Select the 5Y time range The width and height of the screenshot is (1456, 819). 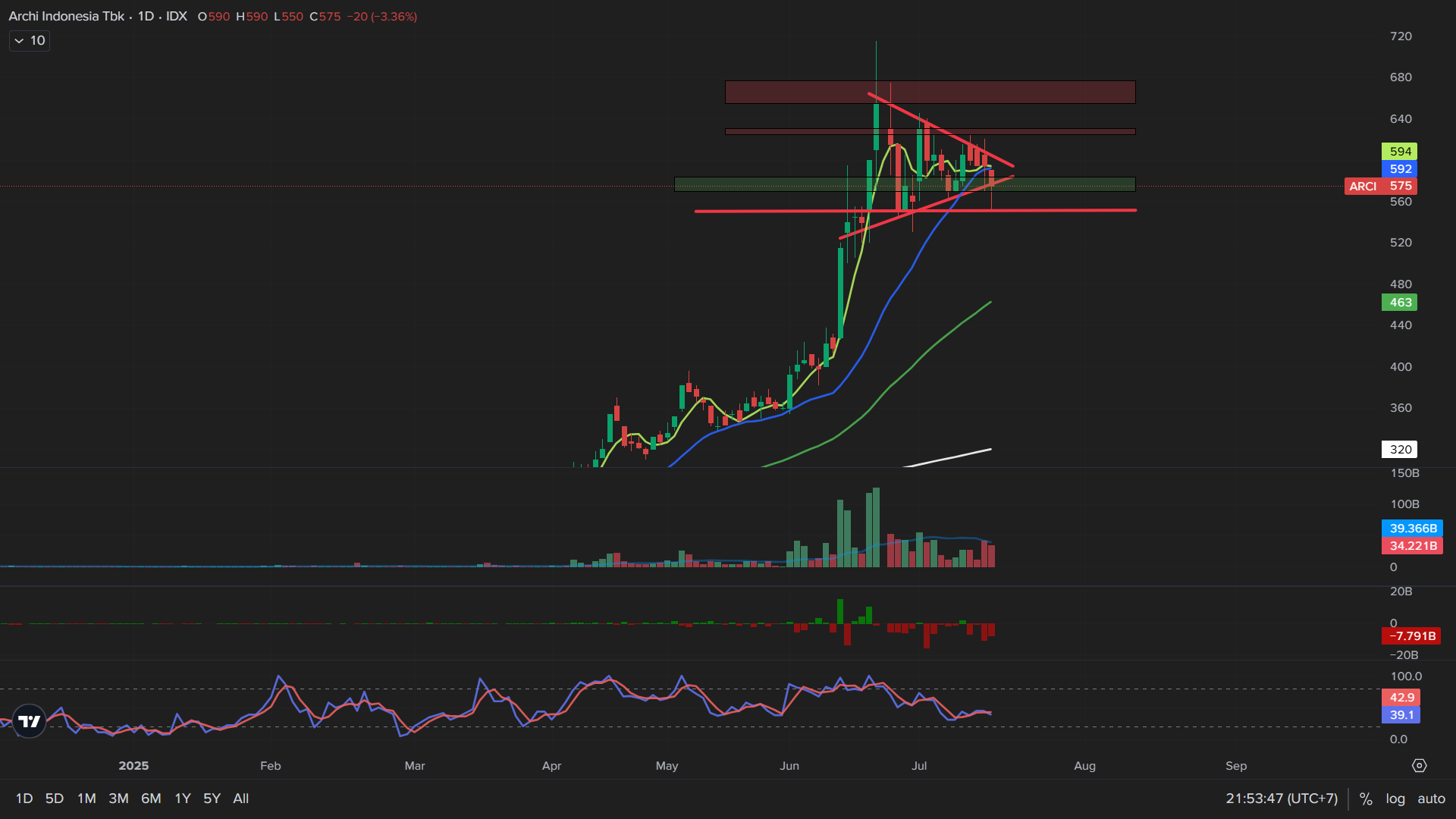[x=212, y=799]
